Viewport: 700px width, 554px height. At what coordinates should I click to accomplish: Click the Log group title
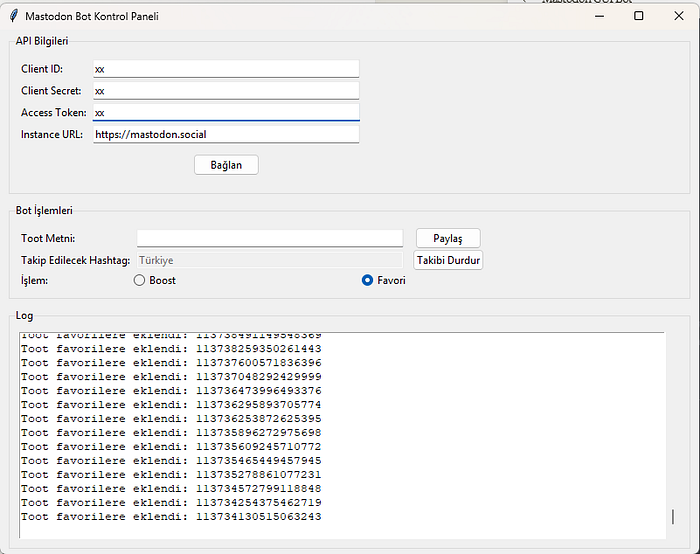[x=24, y=316]
